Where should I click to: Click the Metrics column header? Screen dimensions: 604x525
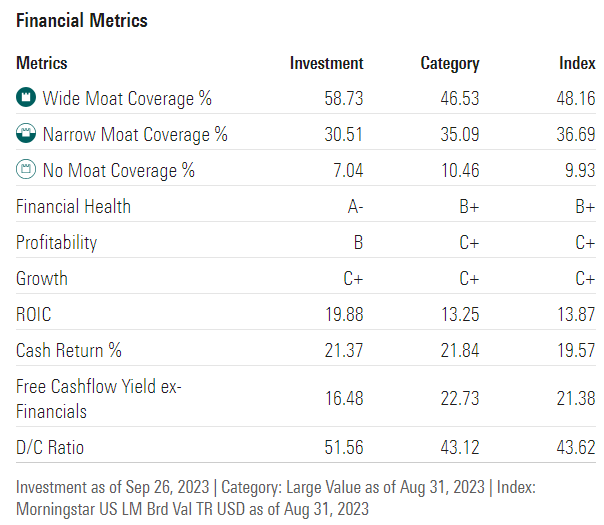click(42, 63)
